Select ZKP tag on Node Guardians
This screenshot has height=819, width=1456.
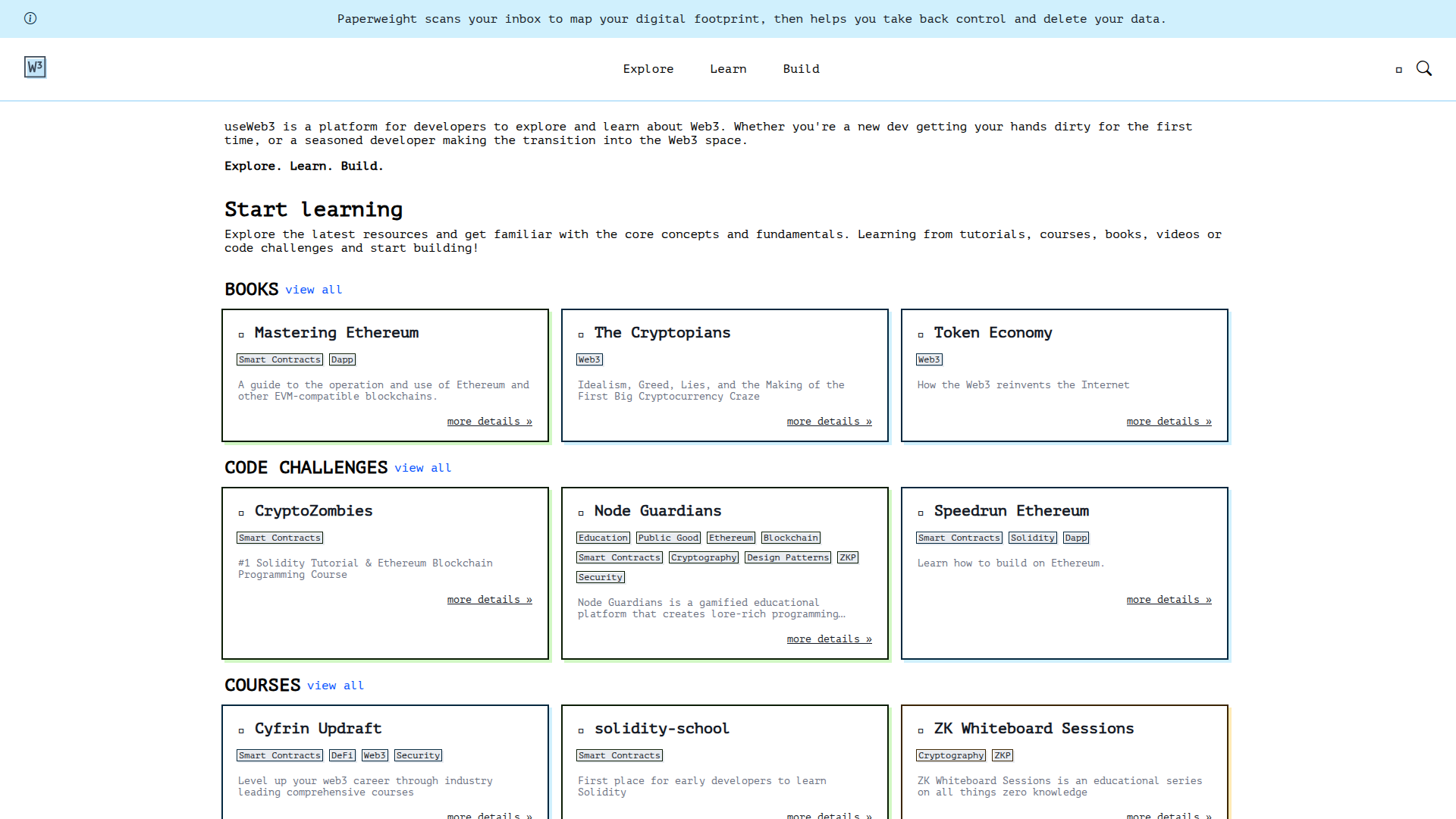pos(848,557)
